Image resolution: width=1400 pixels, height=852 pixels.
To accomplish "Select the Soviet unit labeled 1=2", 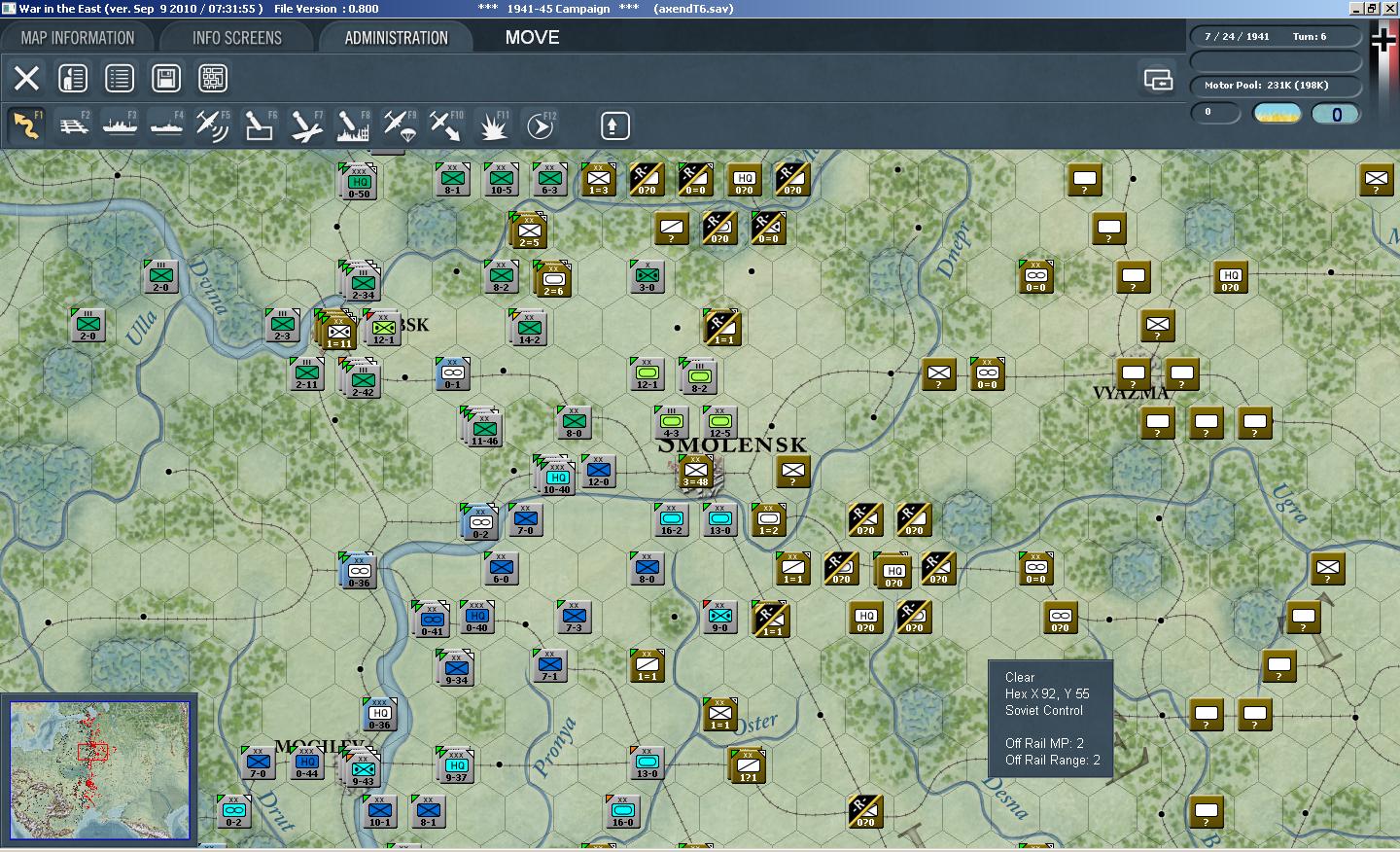I will click(768, 520).
